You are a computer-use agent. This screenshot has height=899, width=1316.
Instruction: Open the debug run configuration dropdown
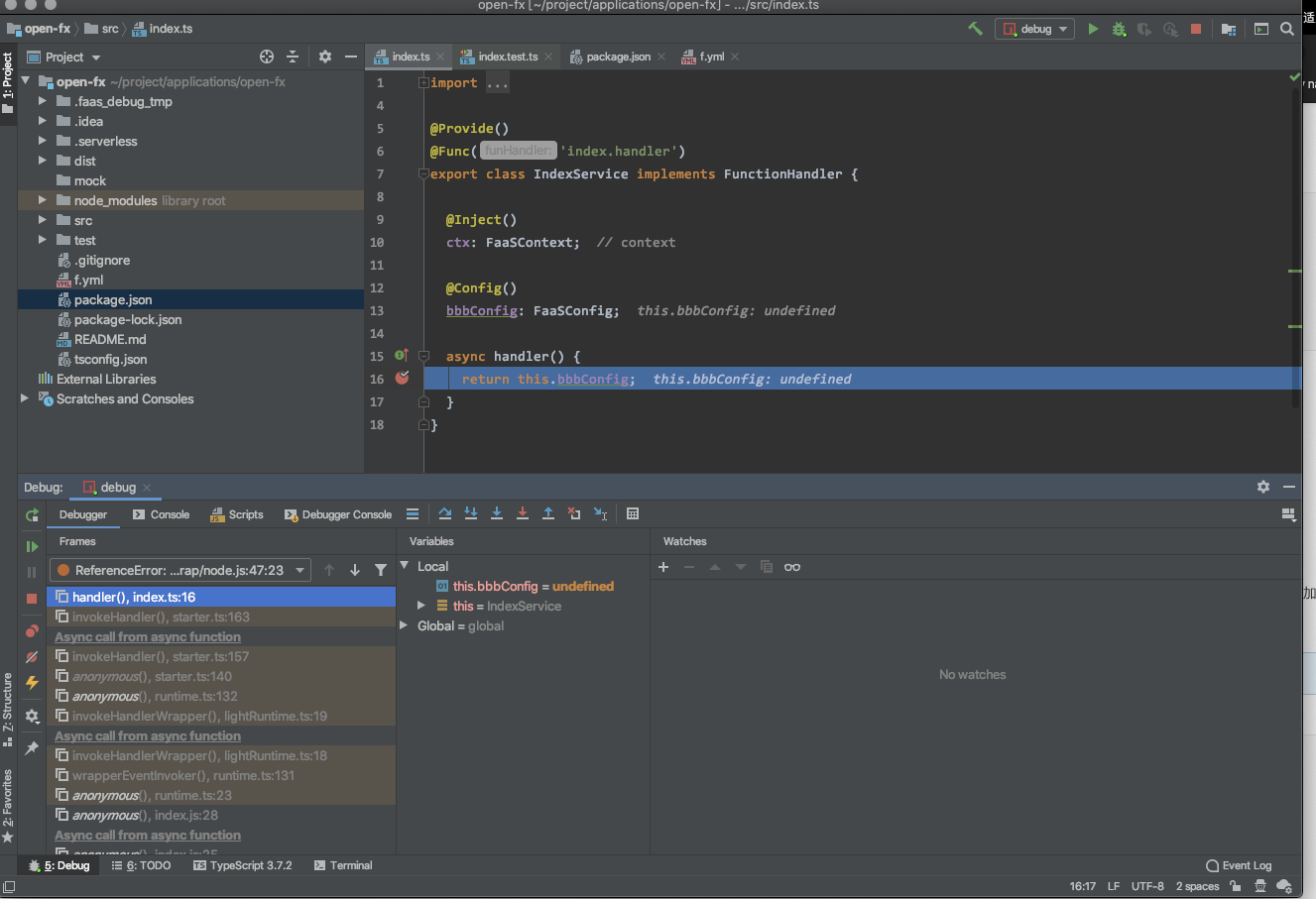(1034, 29)
